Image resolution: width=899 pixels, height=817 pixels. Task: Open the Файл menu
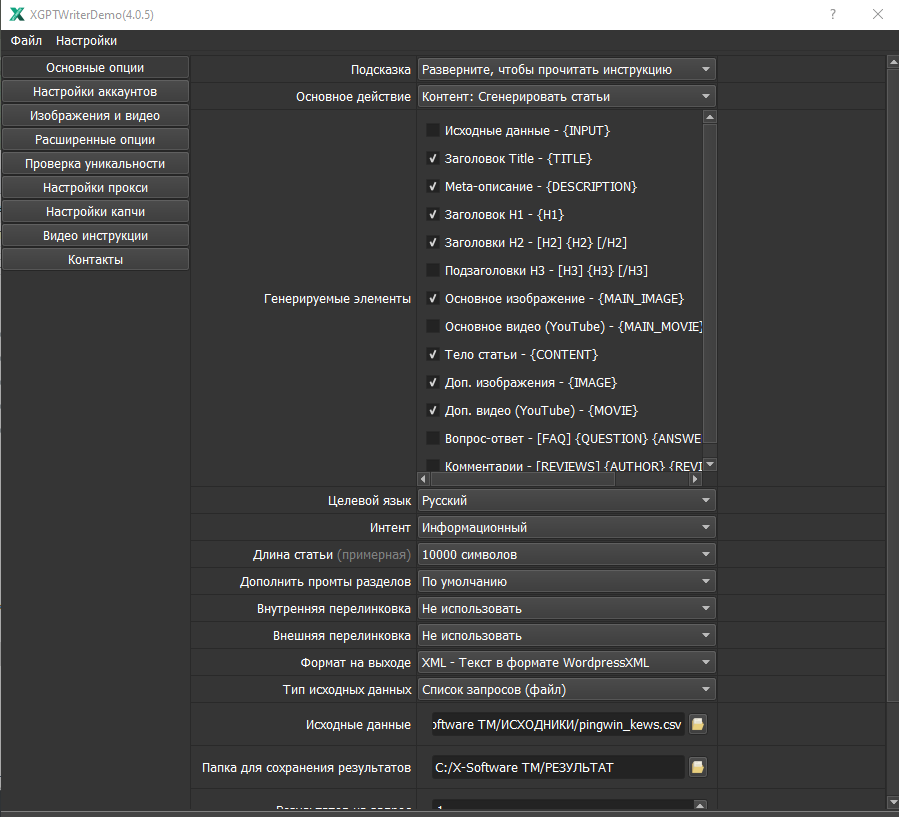pos(26,41)
